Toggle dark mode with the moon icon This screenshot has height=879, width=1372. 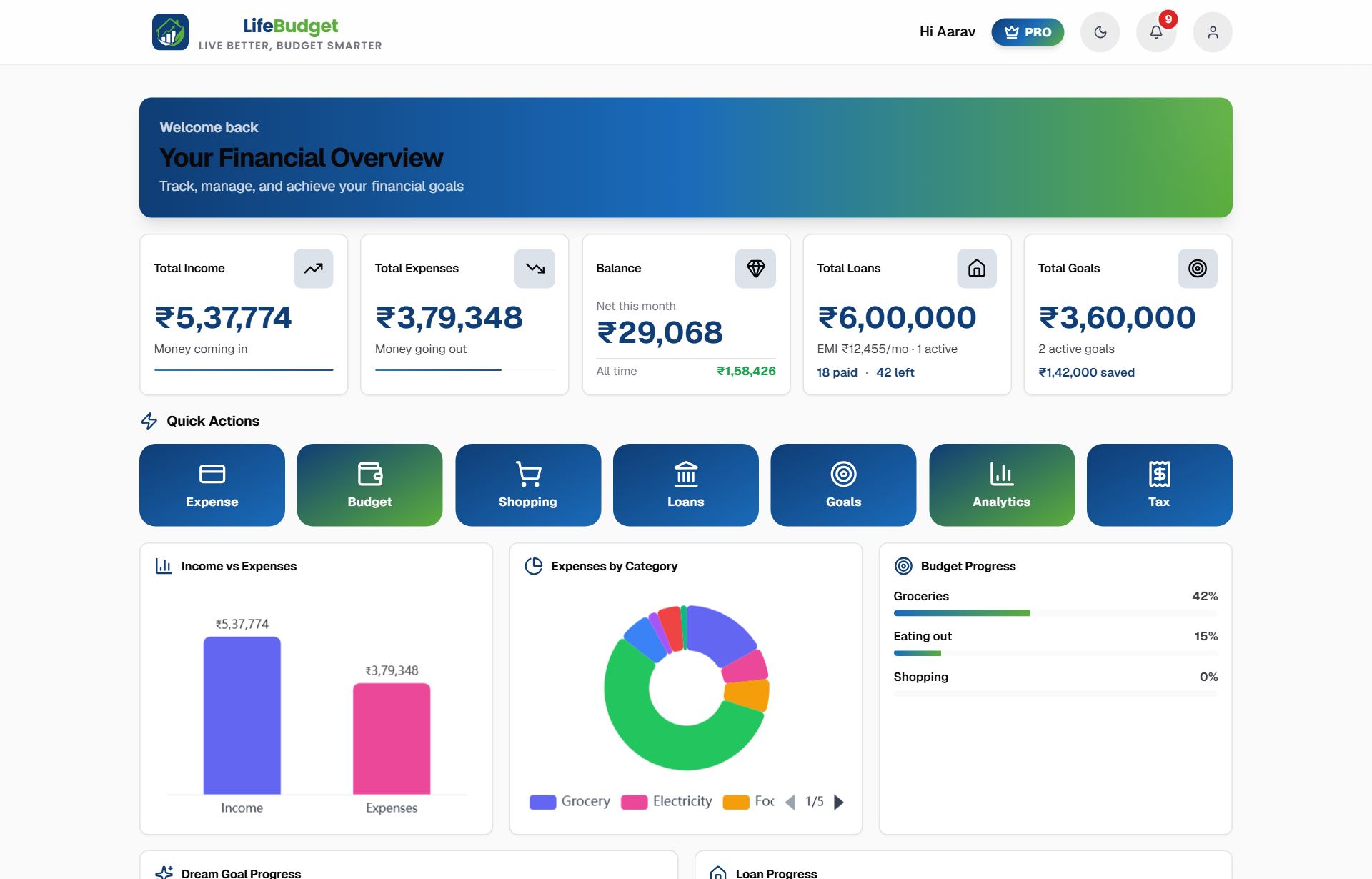pos(1100,32)
